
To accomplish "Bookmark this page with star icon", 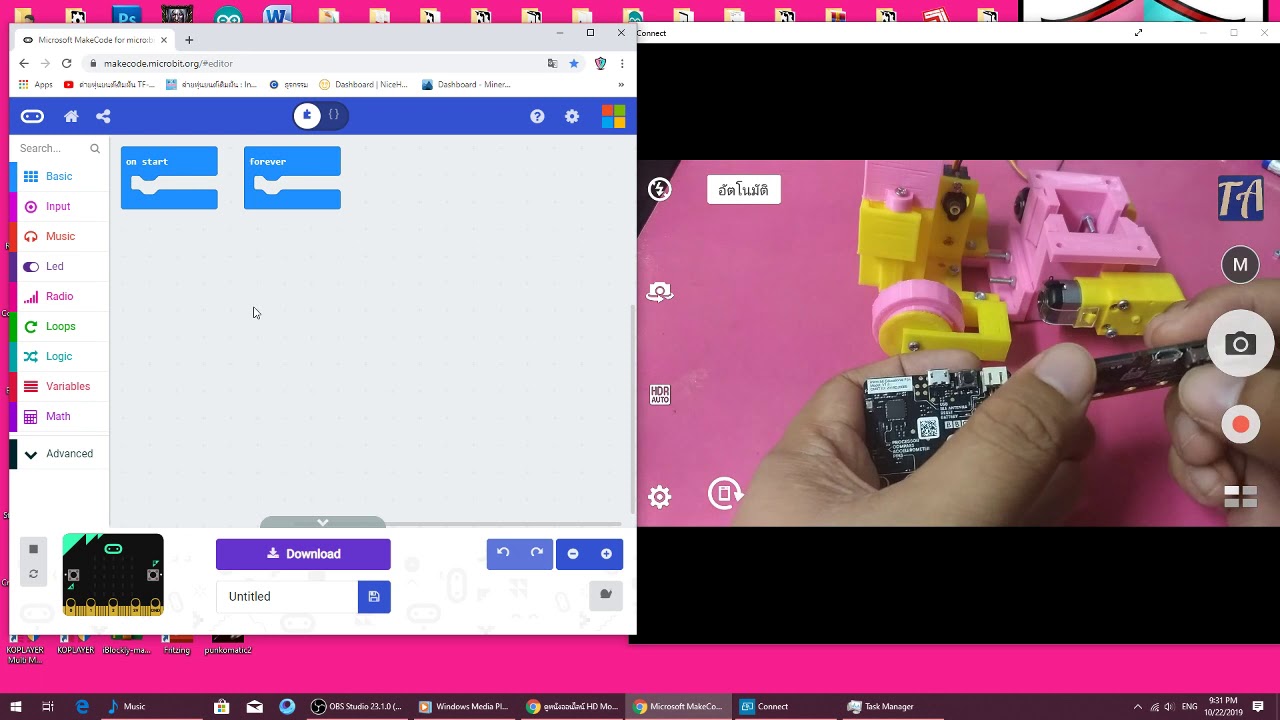I will (x=574, y=63).
